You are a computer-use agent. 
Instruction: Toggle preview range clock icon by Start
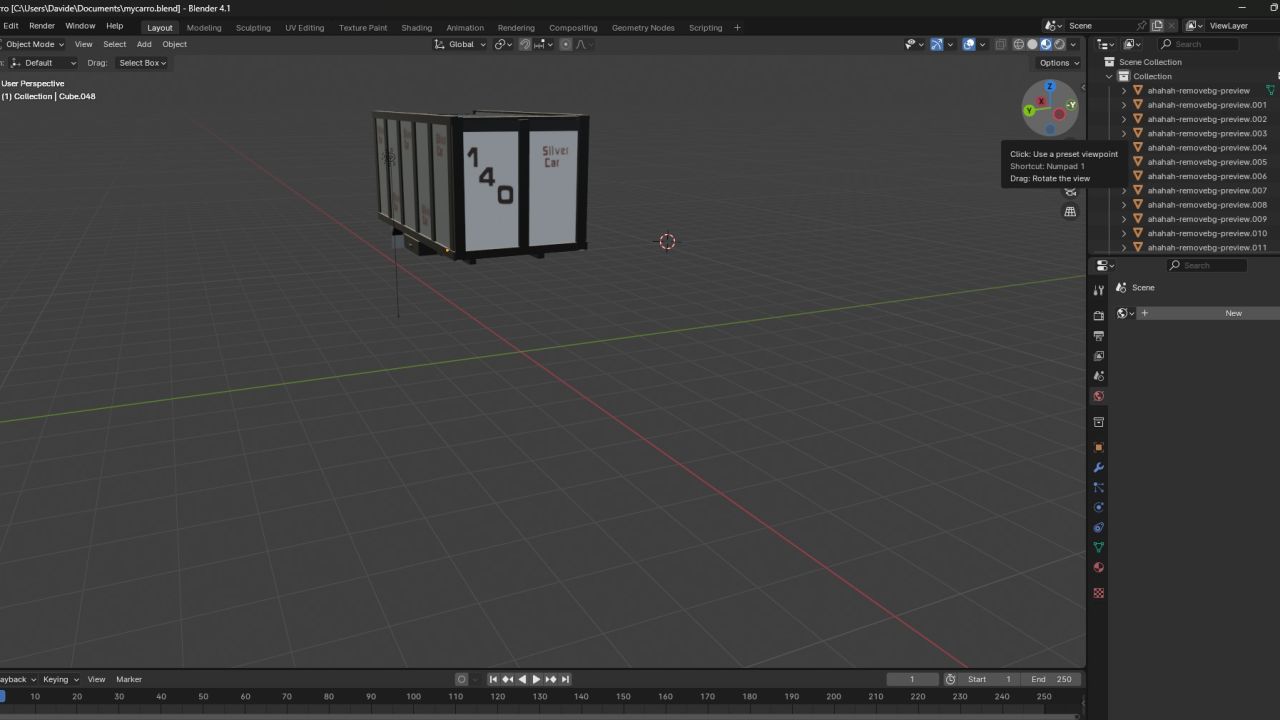(x=950, y=679)
